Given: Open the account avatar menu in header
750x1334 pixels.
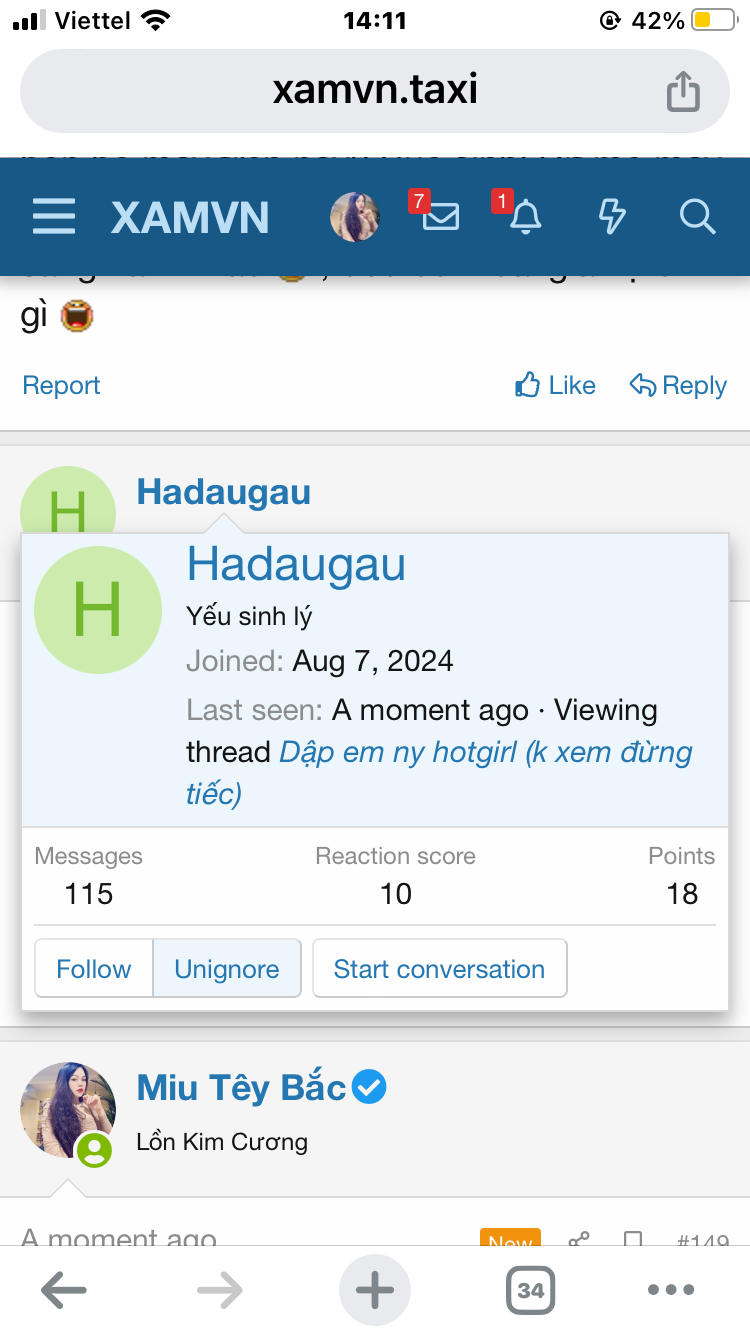Looking at the screenshot, I should coord(355,216).
